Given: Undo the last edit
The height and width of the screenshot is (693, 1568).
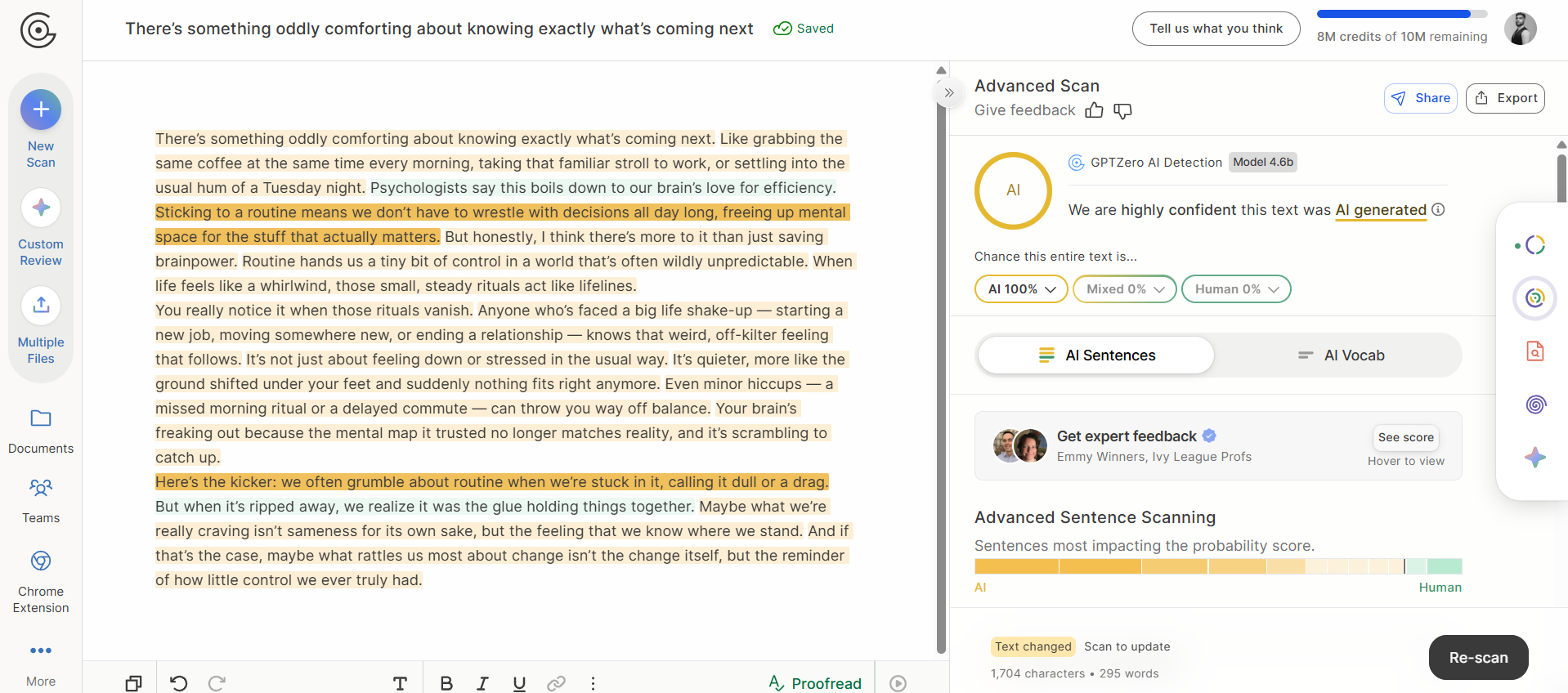Looking at the screenshot, I should [x=178, y=683].
